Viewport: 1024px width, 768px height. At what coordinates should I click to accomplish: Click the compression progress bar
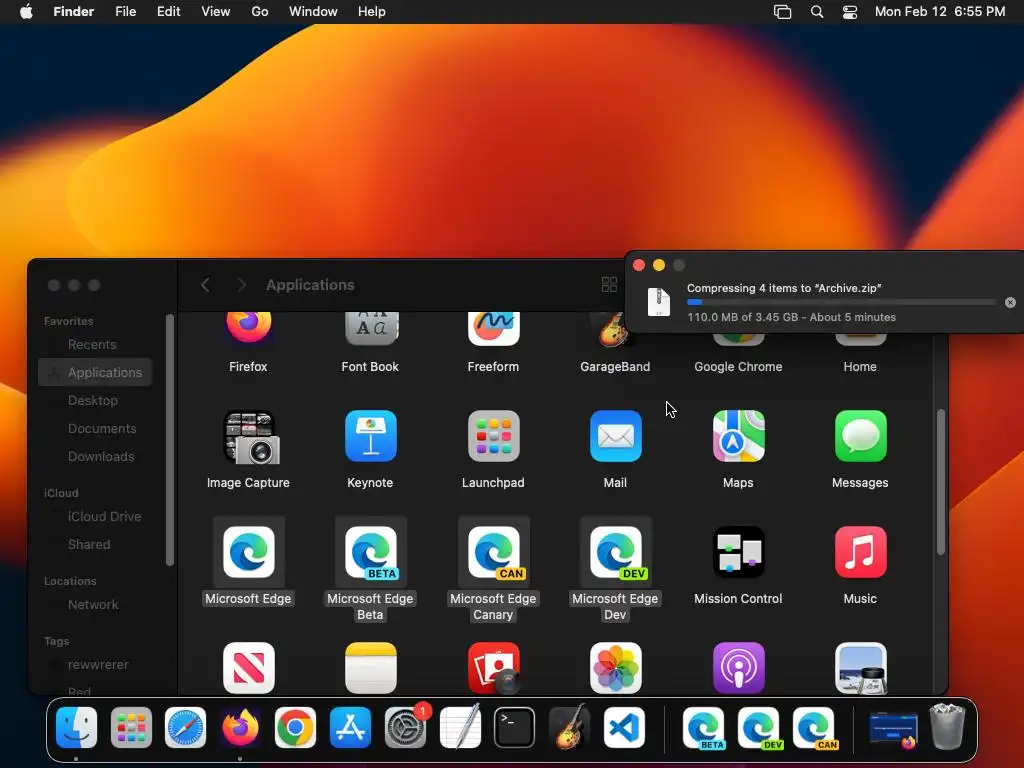point(841,302)
